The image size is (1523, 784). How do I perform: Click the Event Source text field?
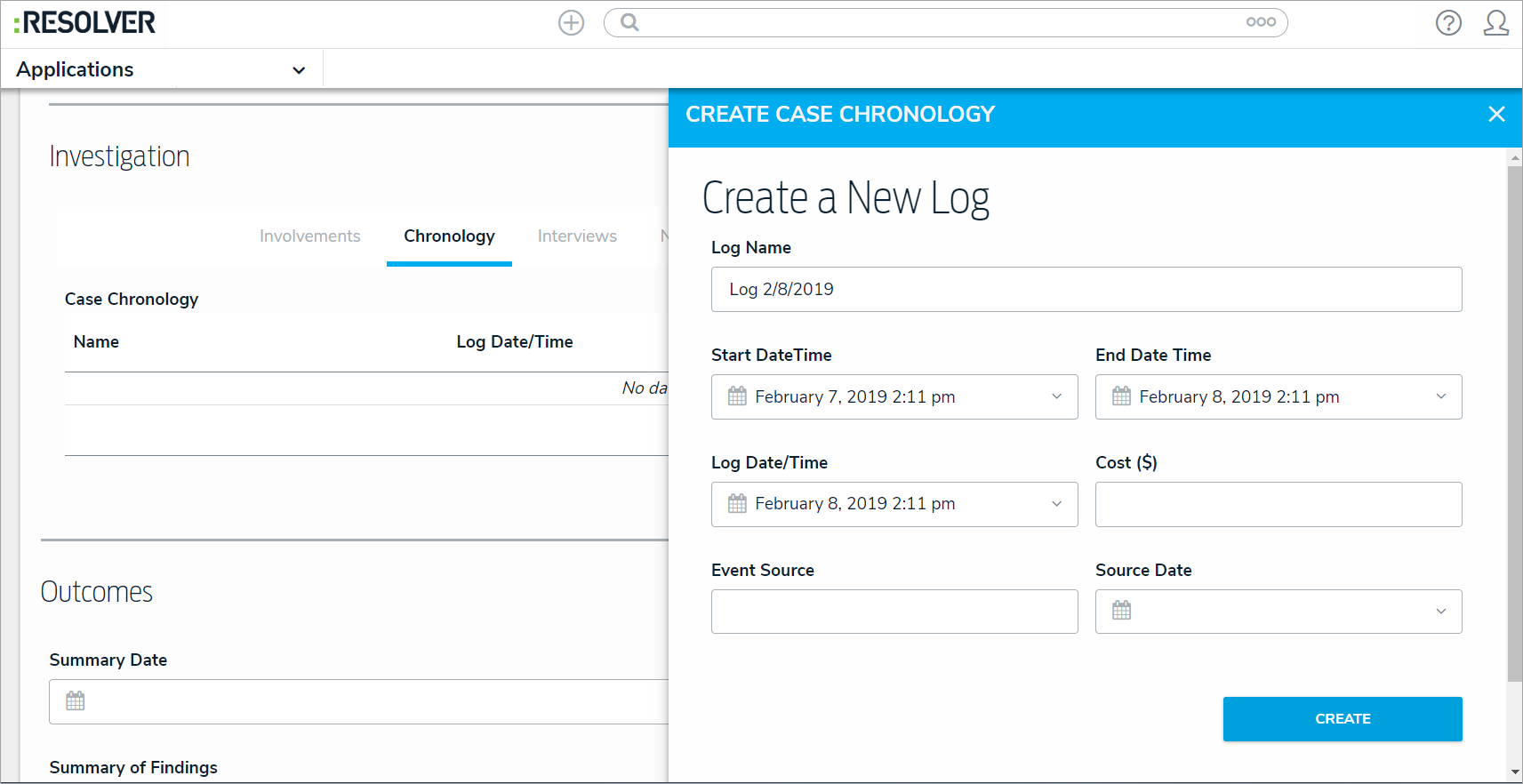coord(894,612)
